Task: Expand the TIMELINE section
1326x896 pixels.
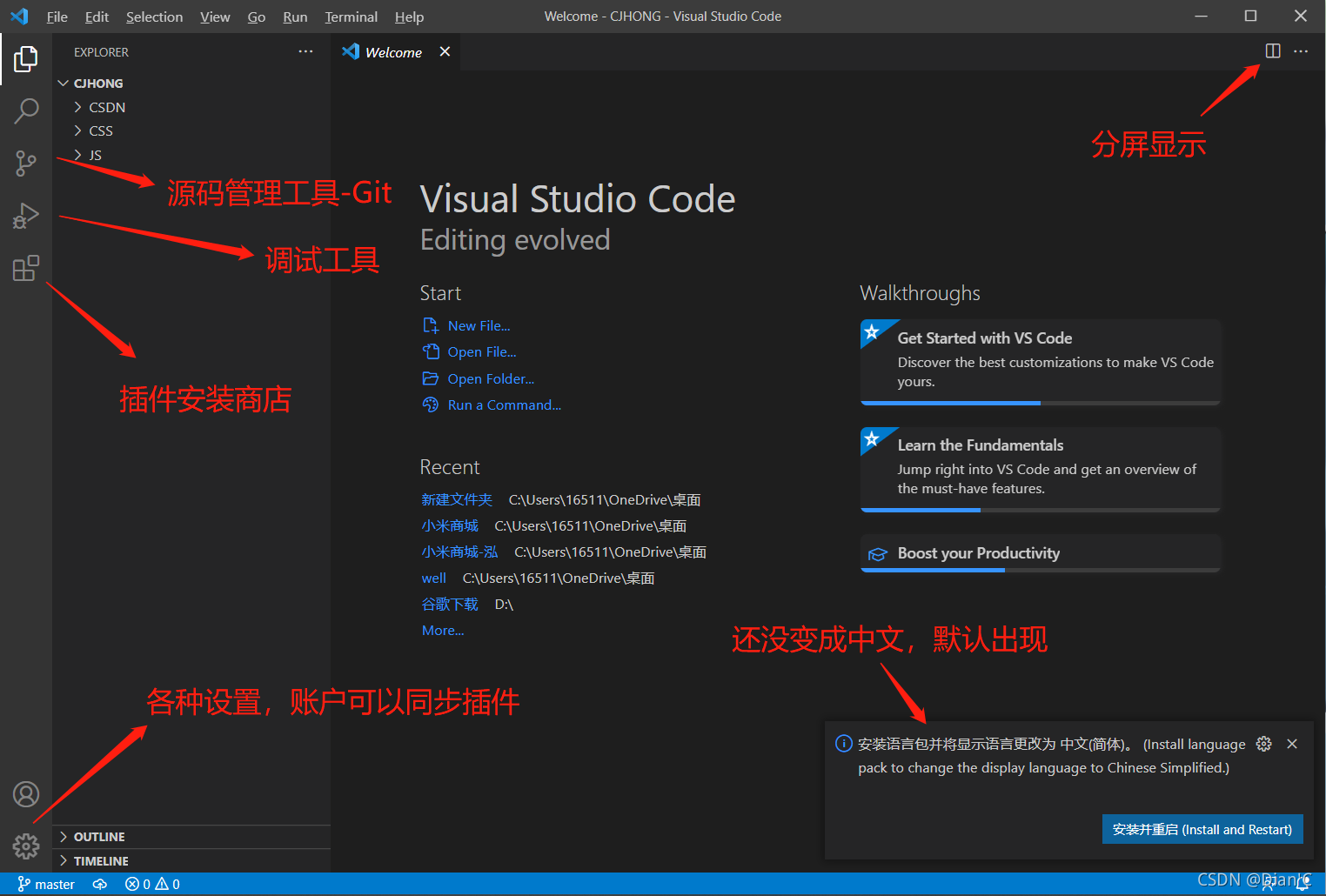Action: tap(191, 861)
